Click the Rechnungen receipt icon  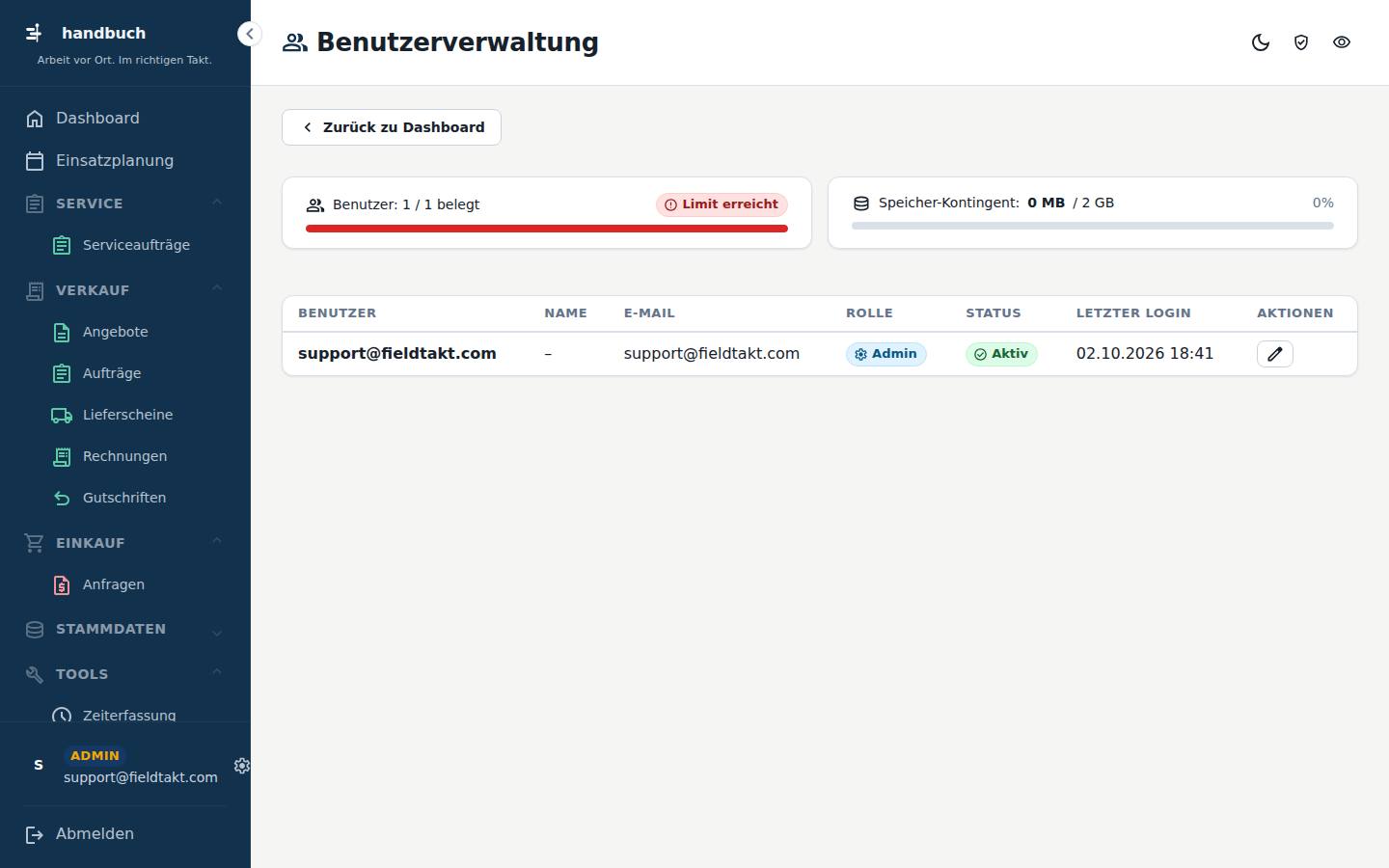click(62, 457)
